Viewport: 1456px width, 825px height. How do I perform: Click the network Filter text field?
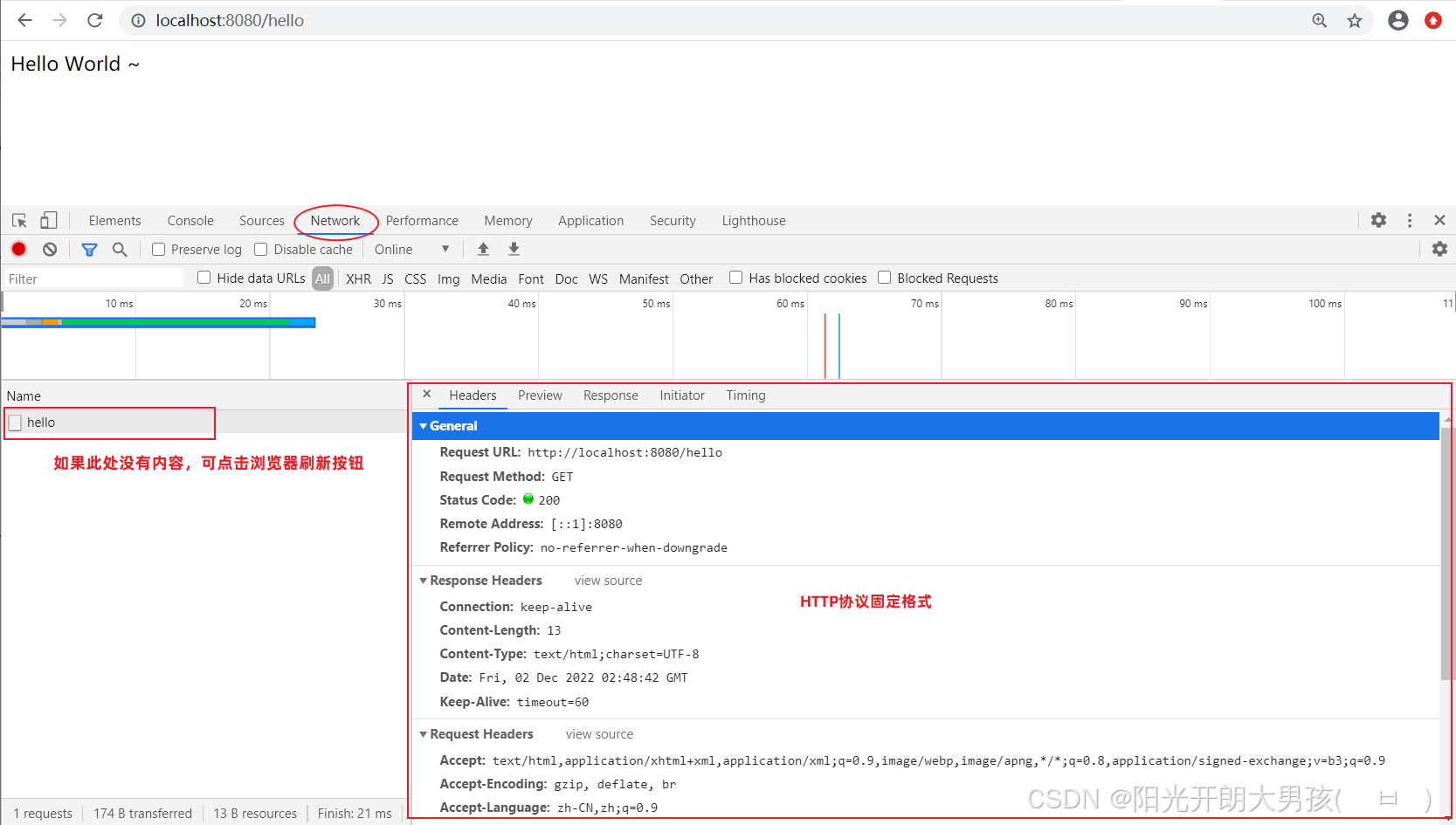click(93, 278)
